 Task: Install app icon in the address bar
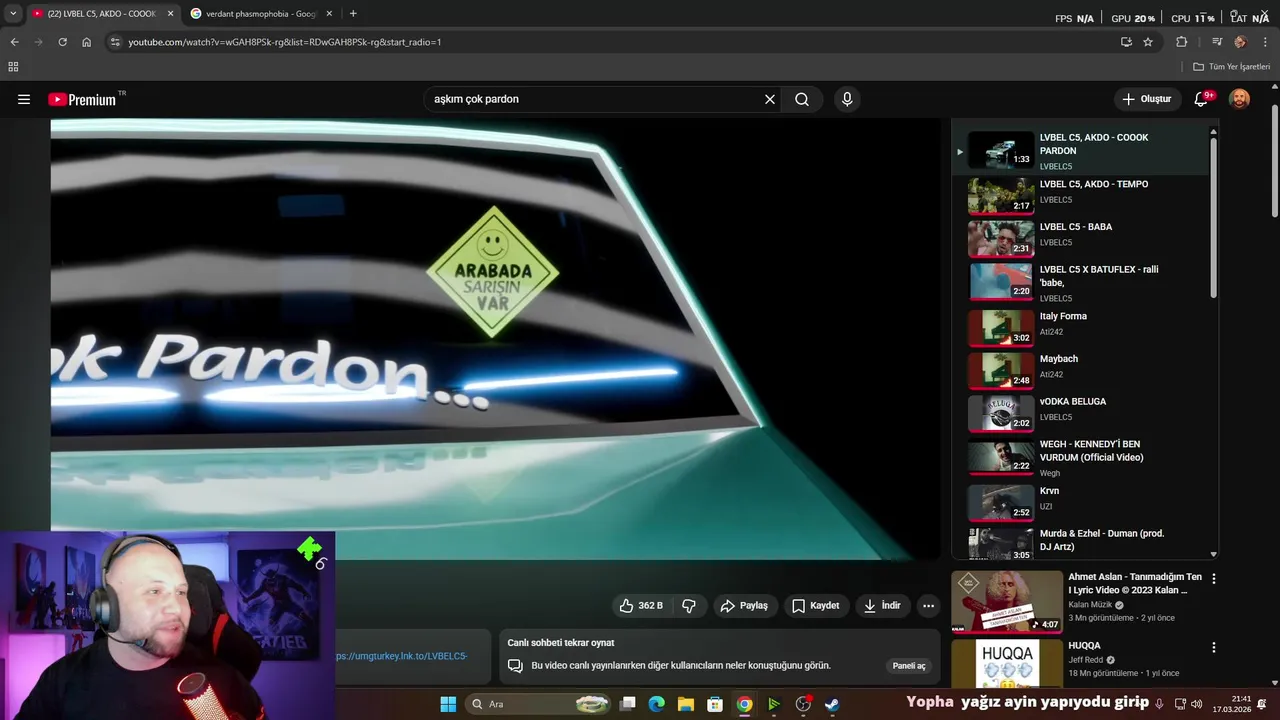[x=1126, y=42]
